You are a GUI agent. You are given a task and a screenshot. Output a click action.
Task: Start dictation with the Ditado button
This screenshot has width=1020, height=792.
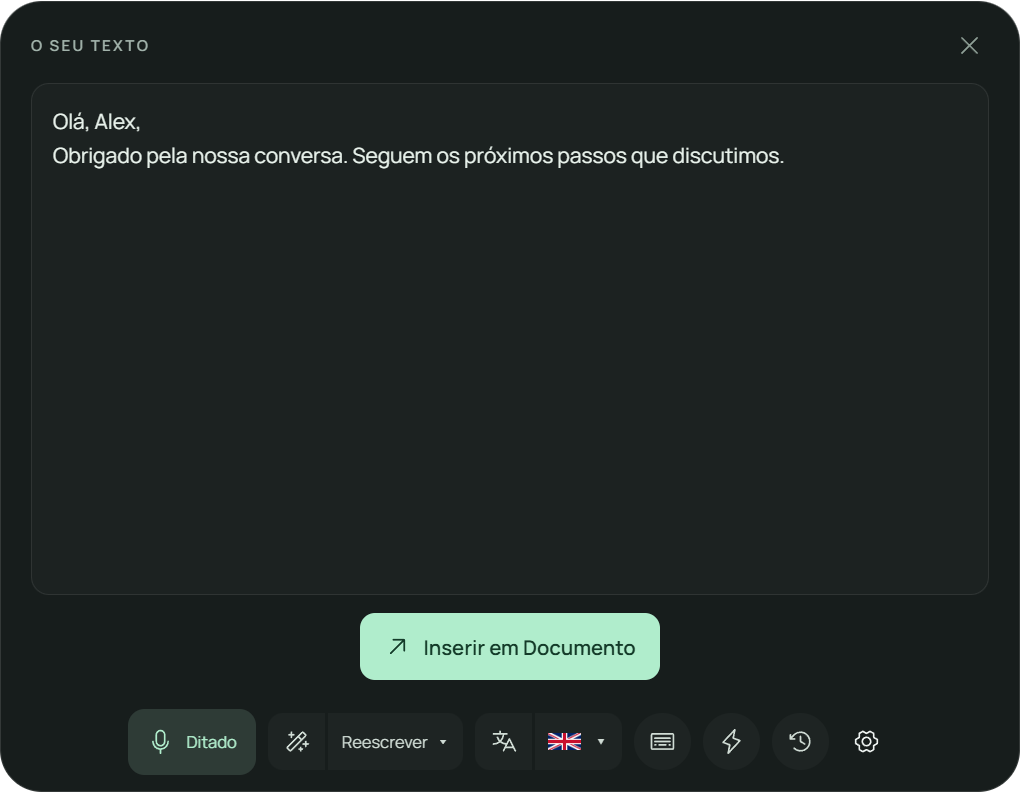click(192, 741)
